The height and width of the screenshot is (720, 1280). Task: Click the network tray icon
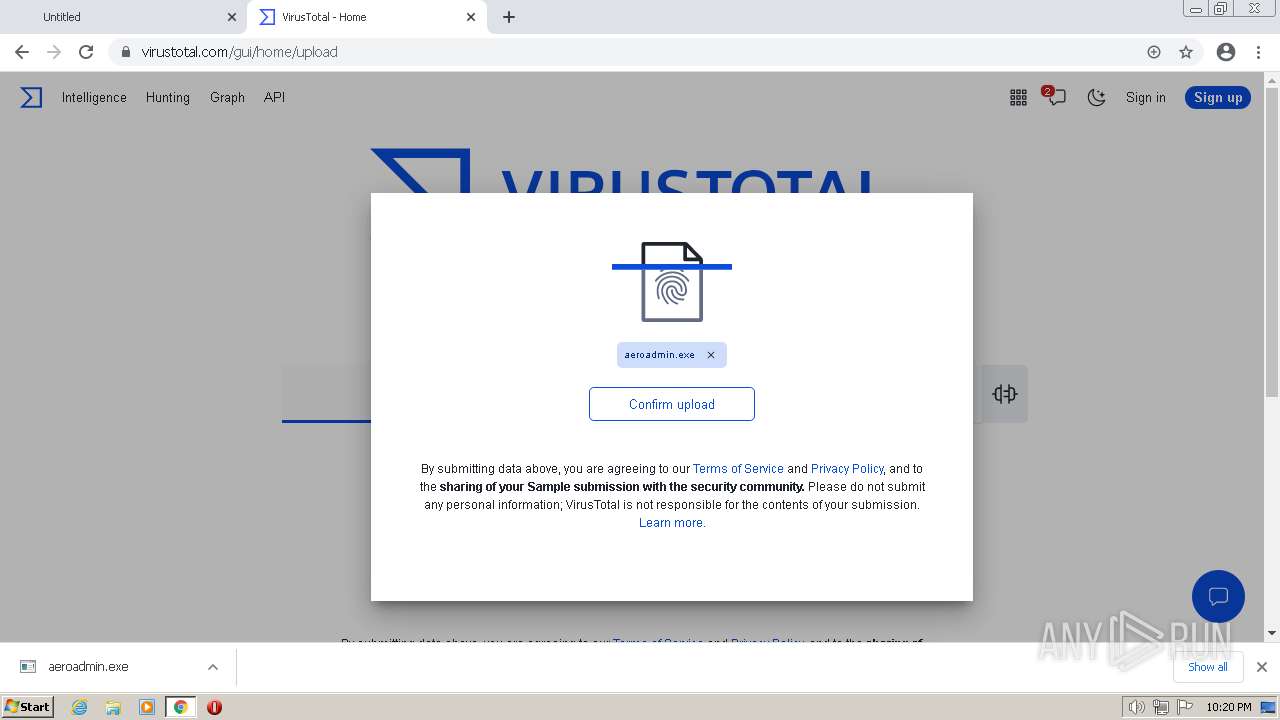(1161, 707)
